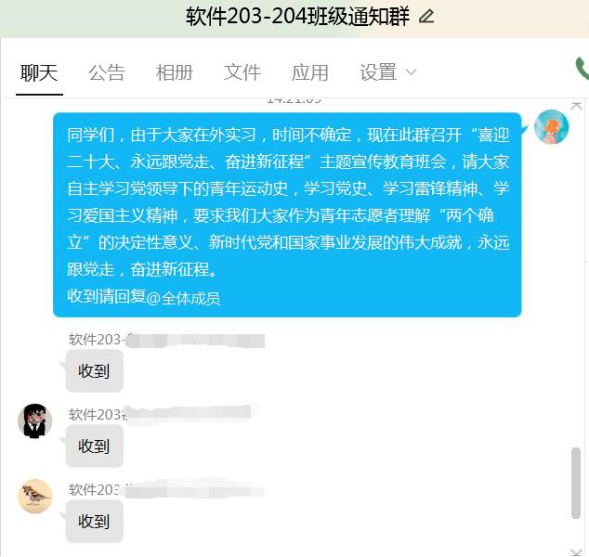
Task: Open the 设置 menu tab
Action: tap(378, 72)
